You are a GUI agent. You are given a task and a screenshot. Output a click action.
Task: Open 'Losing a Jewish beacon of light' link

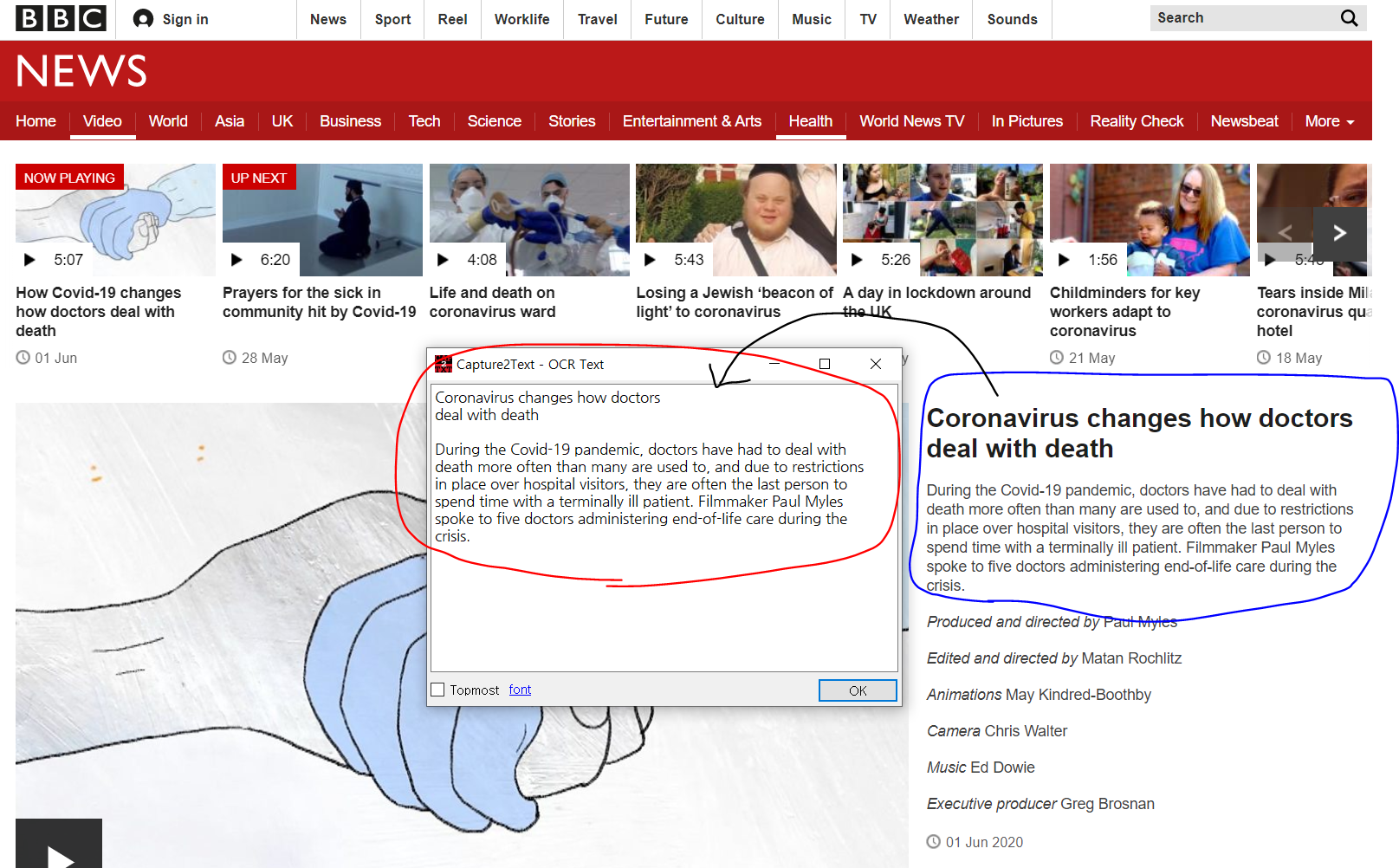pyautogui.click(x=735, y=302)
